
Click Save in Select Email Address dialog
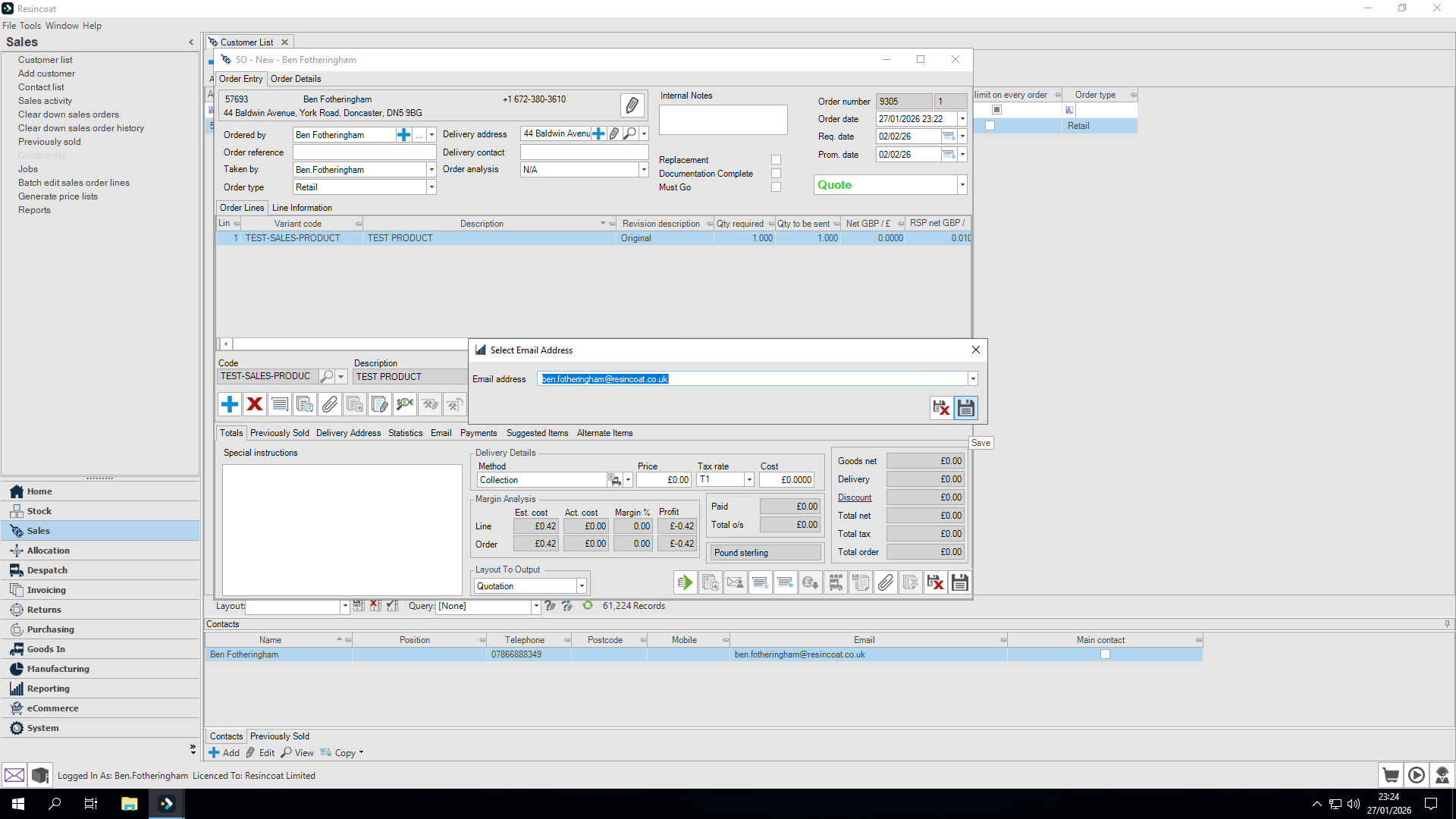tap(965, 408)
